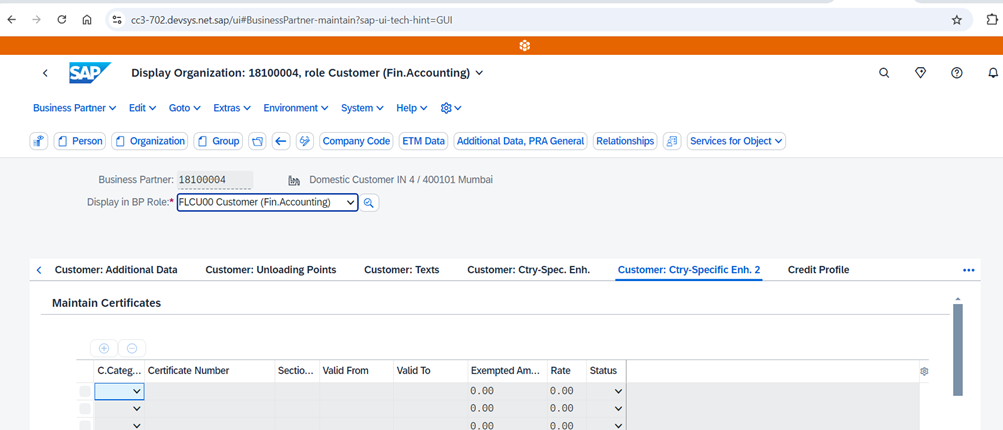This screenshot has width=1003, height=430.
Task: Click the plus add-row icon
Action: tap(104, 349)
